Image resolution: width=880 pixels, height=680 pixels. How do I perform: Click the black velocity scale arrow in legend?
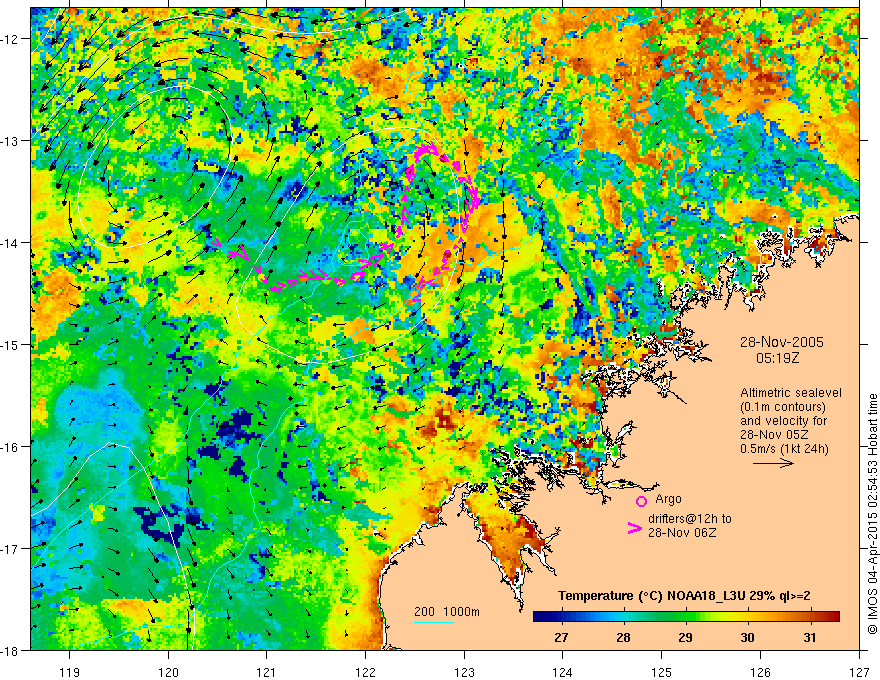click(x=773, y=463)
